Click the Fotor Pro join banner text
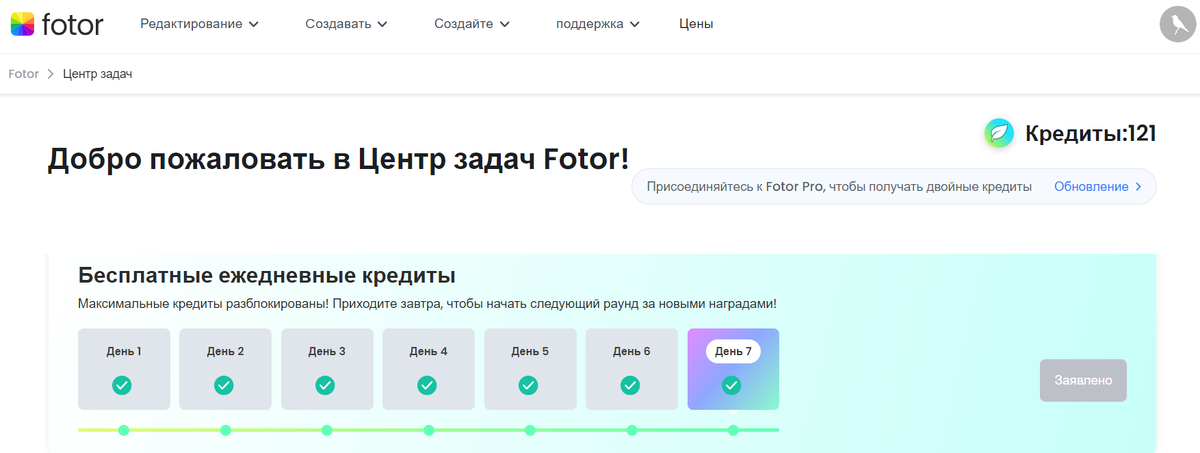1200x453 pixels. pos(839,187)
